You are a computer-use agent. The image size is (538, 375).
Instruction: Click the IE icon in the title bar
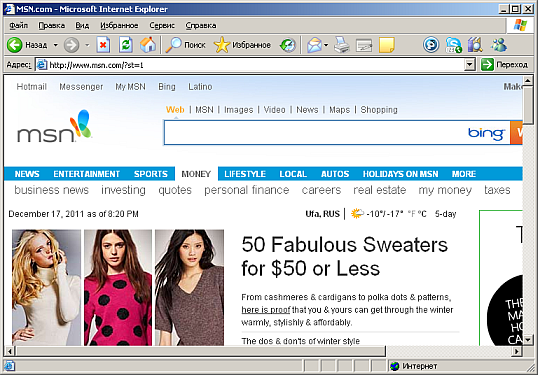coord(10,9)
